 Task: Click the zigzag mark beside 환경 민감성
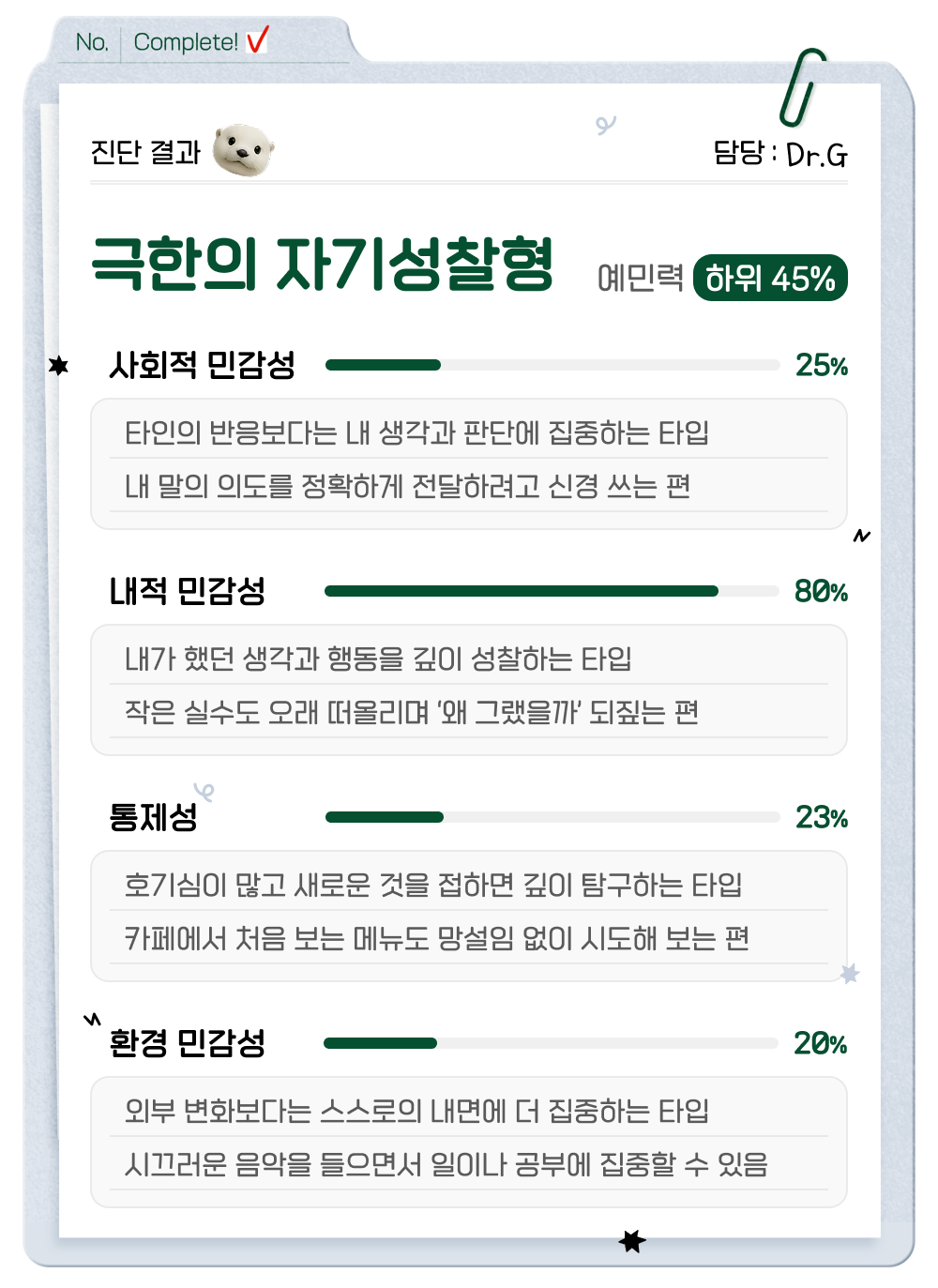click(x=92, y=1019)
